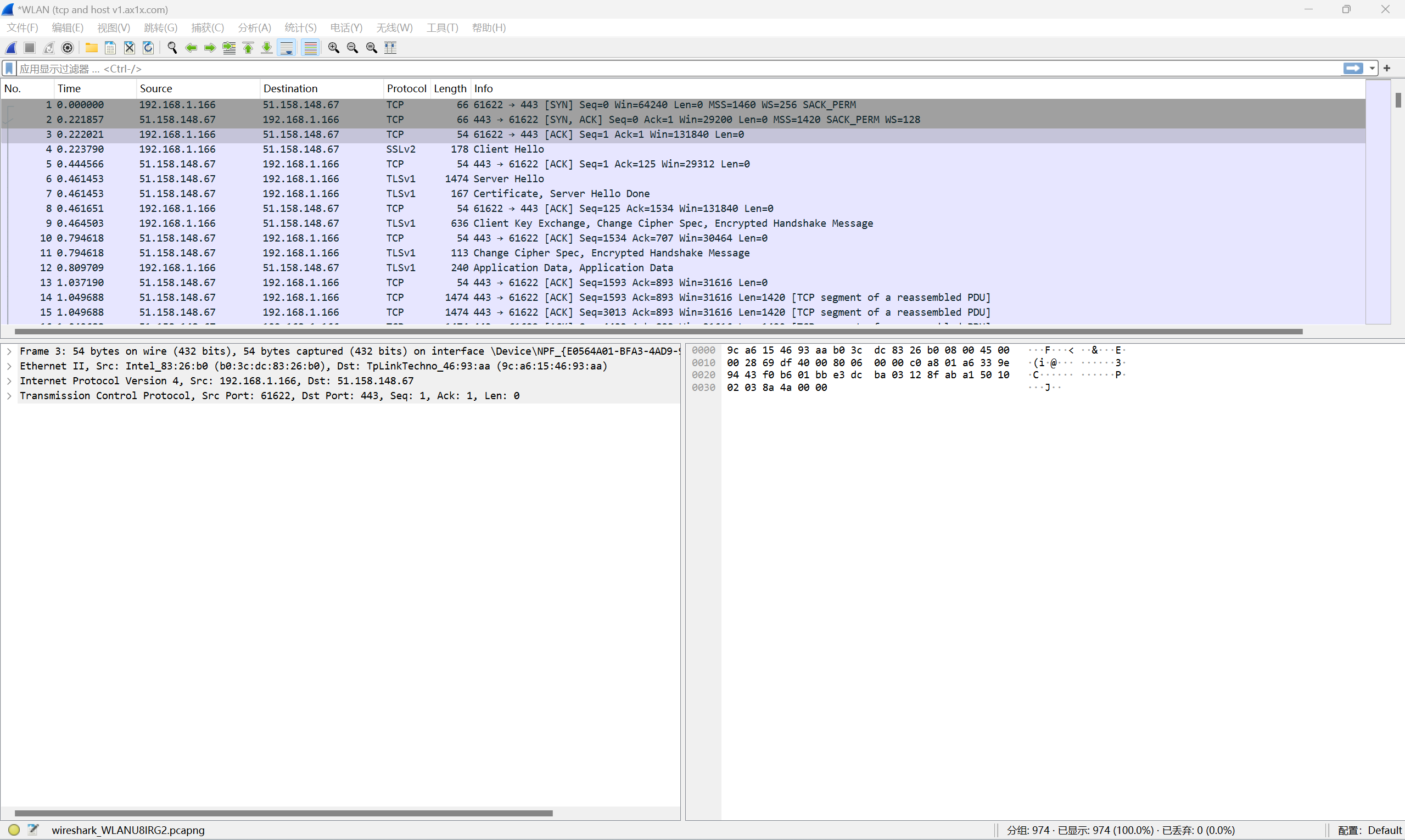Select packet 6 Server Hello row
Screen dimensions: 1405x840
(x=682, y=179)
